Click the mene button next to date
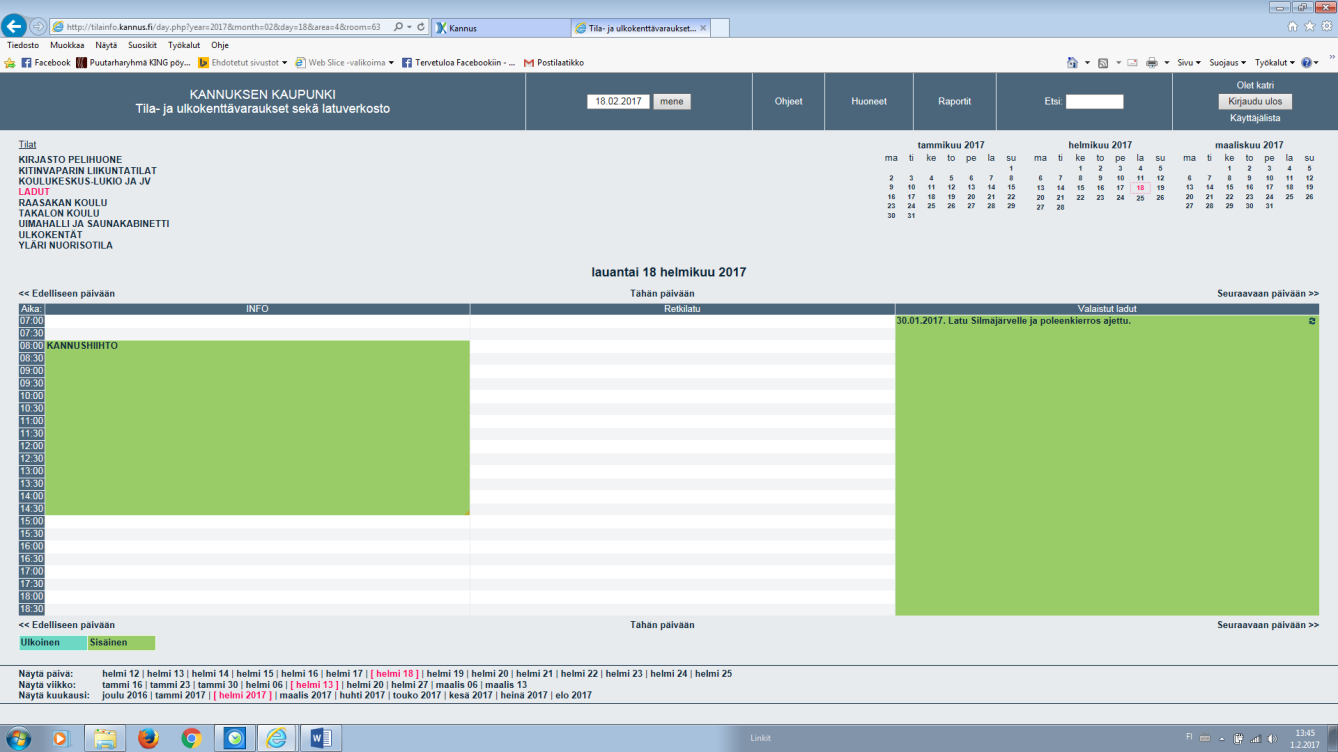 (671, 101)
